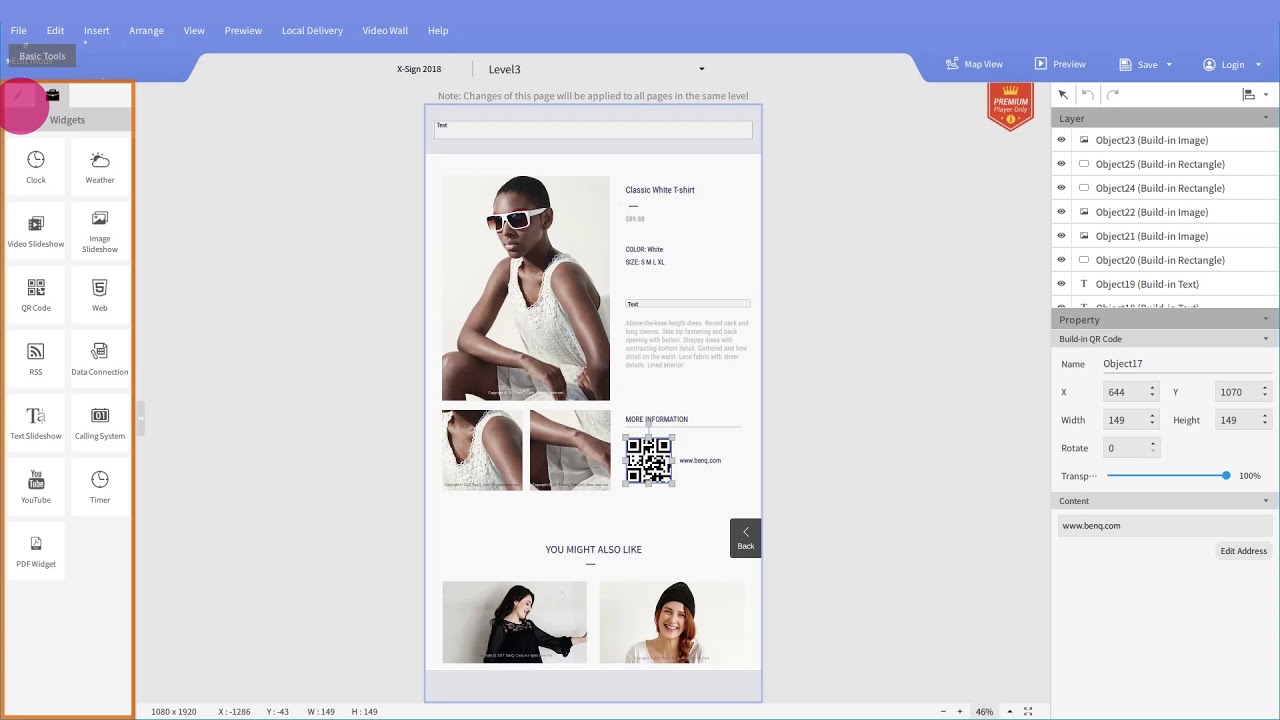1280x720 pixels.
Task: Add a YouTube widget
Action: 36,487
